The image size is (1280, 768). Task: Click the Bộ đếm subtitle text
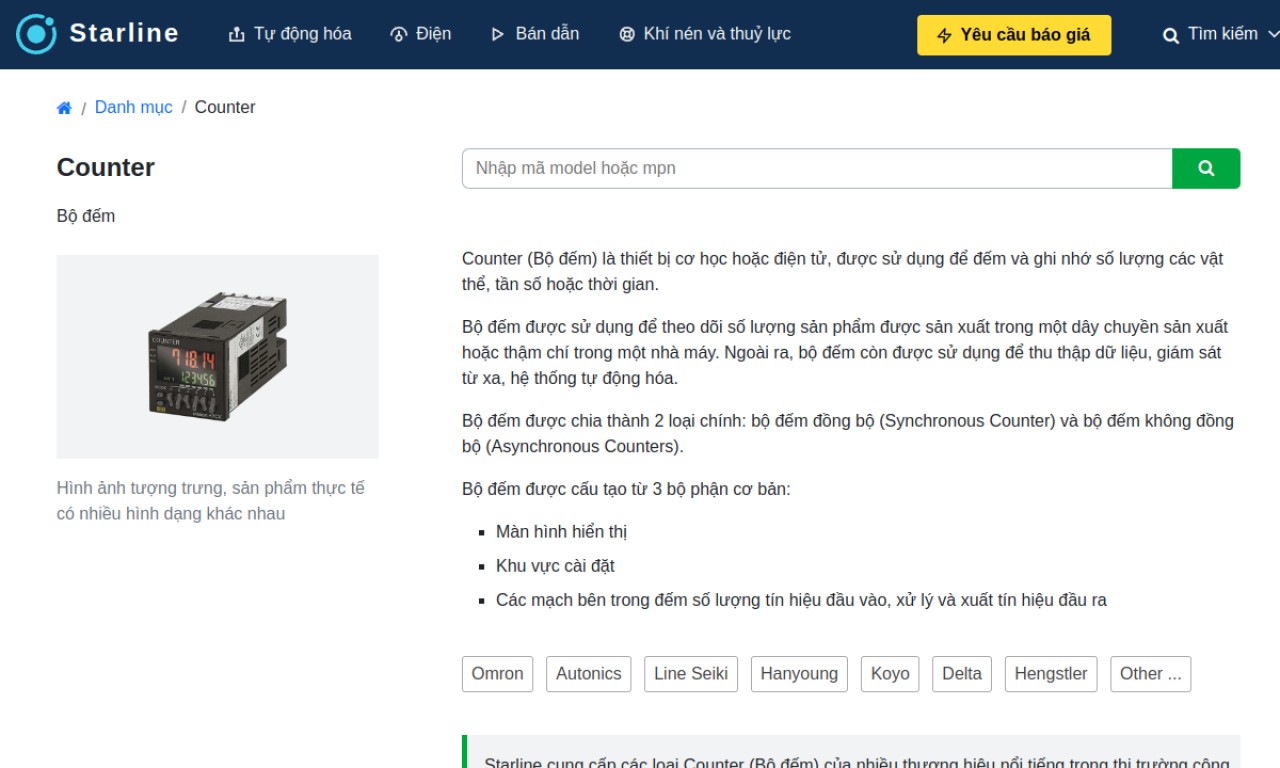[x=86, y=216]
